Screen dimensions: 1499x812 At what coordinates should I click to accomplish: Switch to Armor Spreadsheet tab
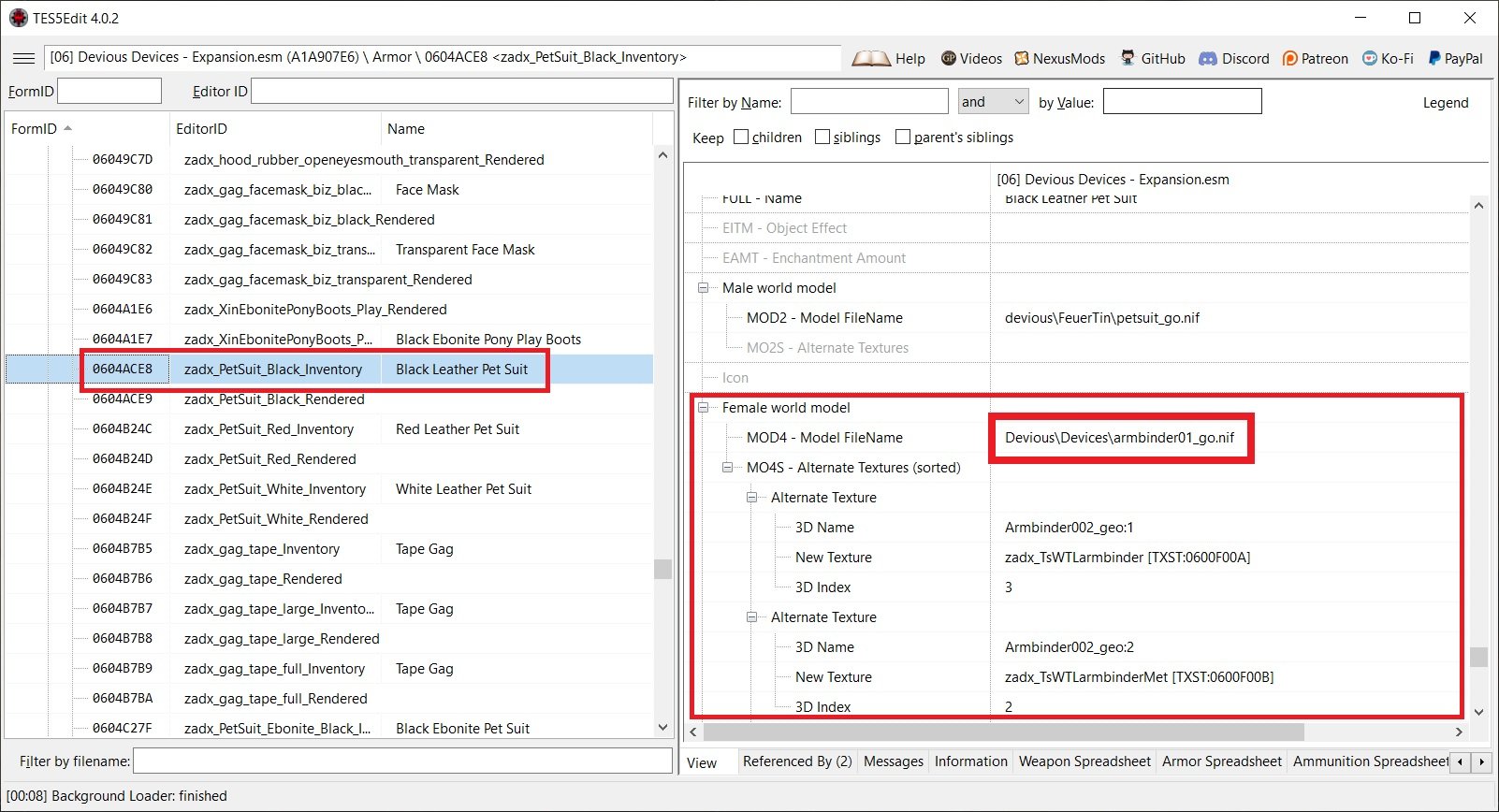[1221, 761]
